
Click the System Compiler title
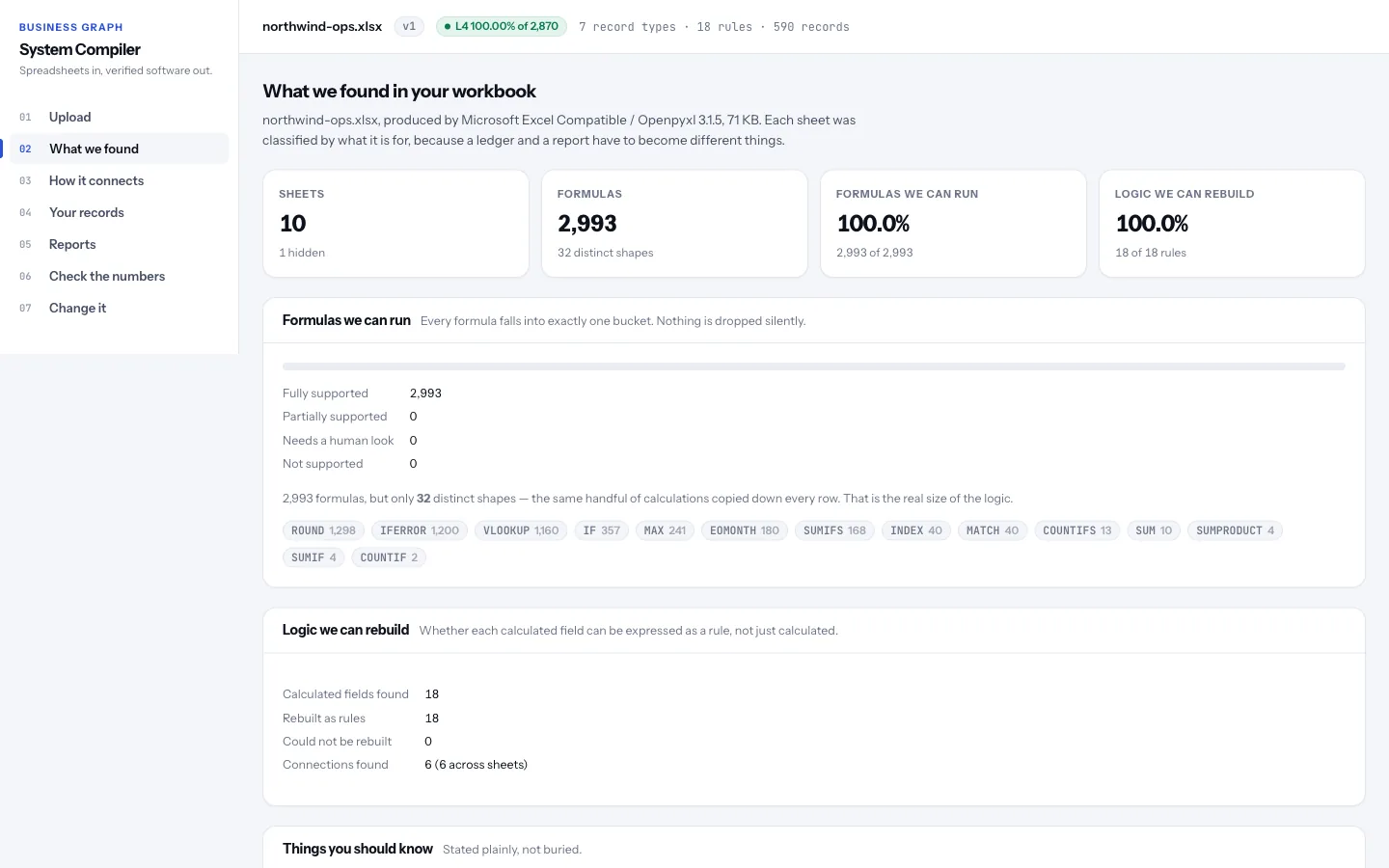pos(80,49)
